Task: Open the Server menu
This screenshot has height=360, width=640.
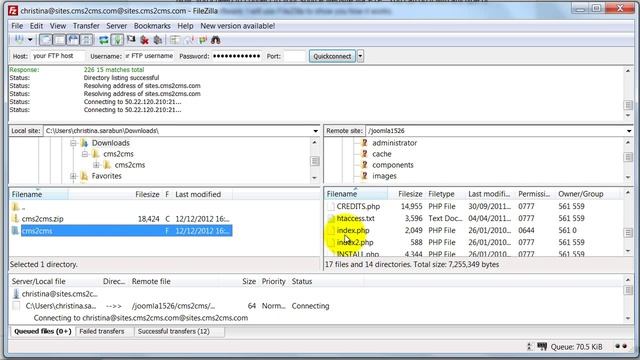Action: click(117, 26)
